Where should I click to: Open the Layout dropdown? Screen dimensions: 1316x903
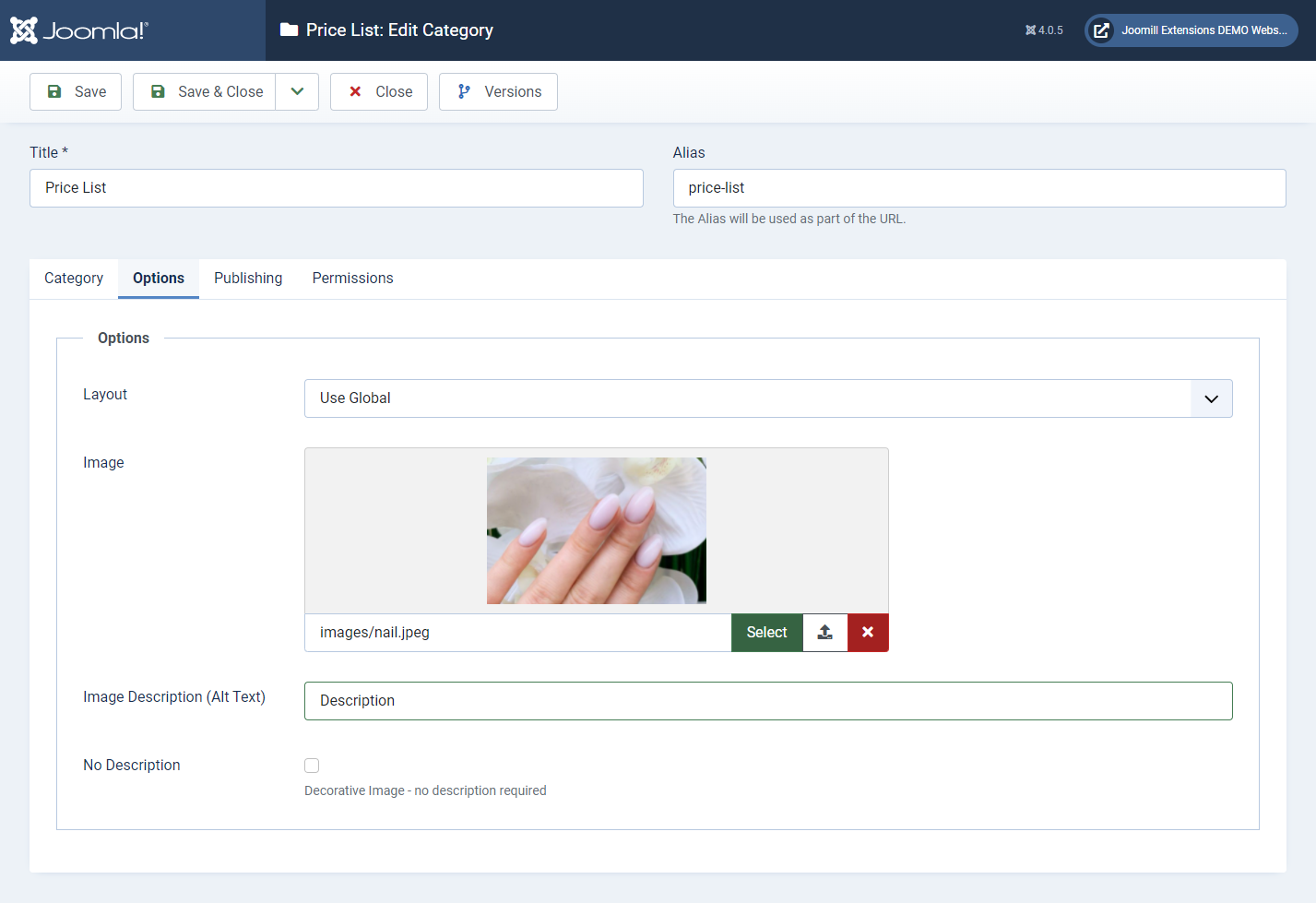point(767,398)
